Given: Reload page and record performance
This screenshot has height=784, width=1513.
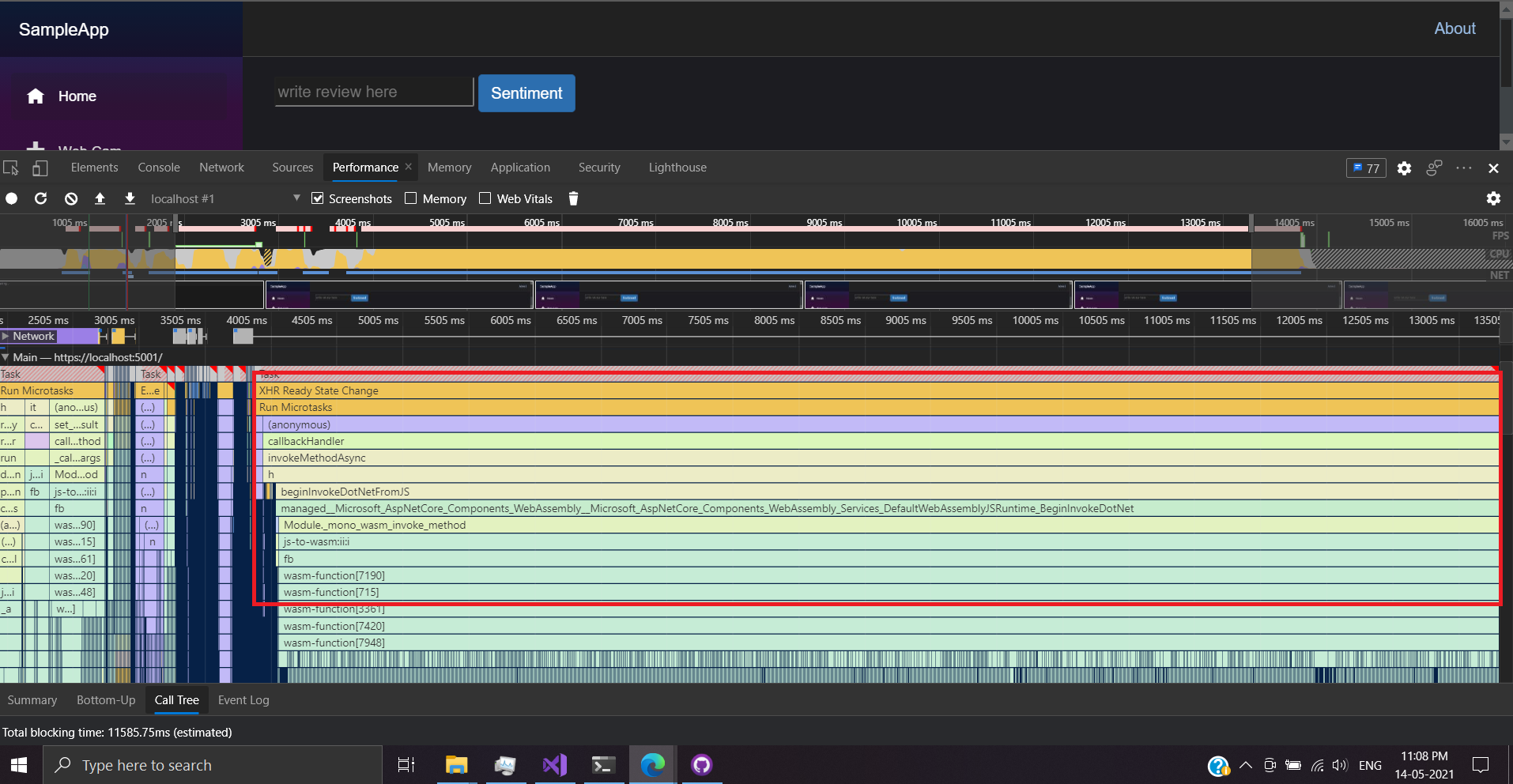Looking at the screenshot, I should [x=40, y=198].
